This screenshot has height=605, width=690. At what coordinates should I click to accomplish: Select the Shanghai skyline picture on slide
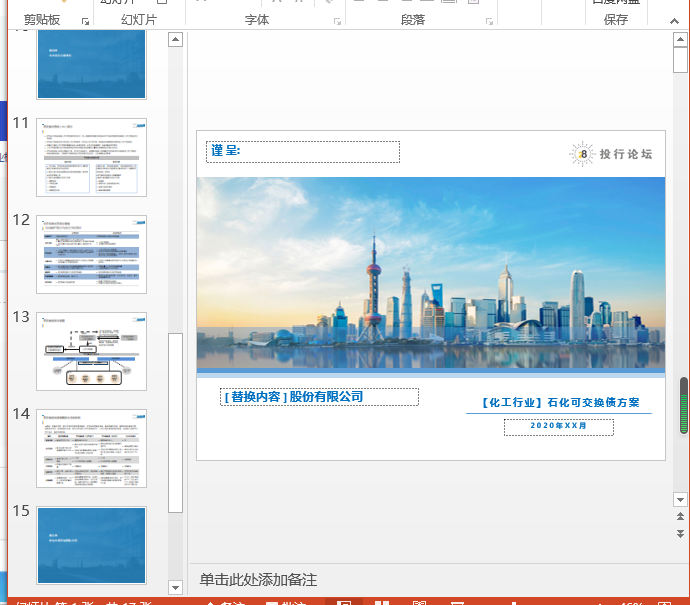tap(431, 273)
